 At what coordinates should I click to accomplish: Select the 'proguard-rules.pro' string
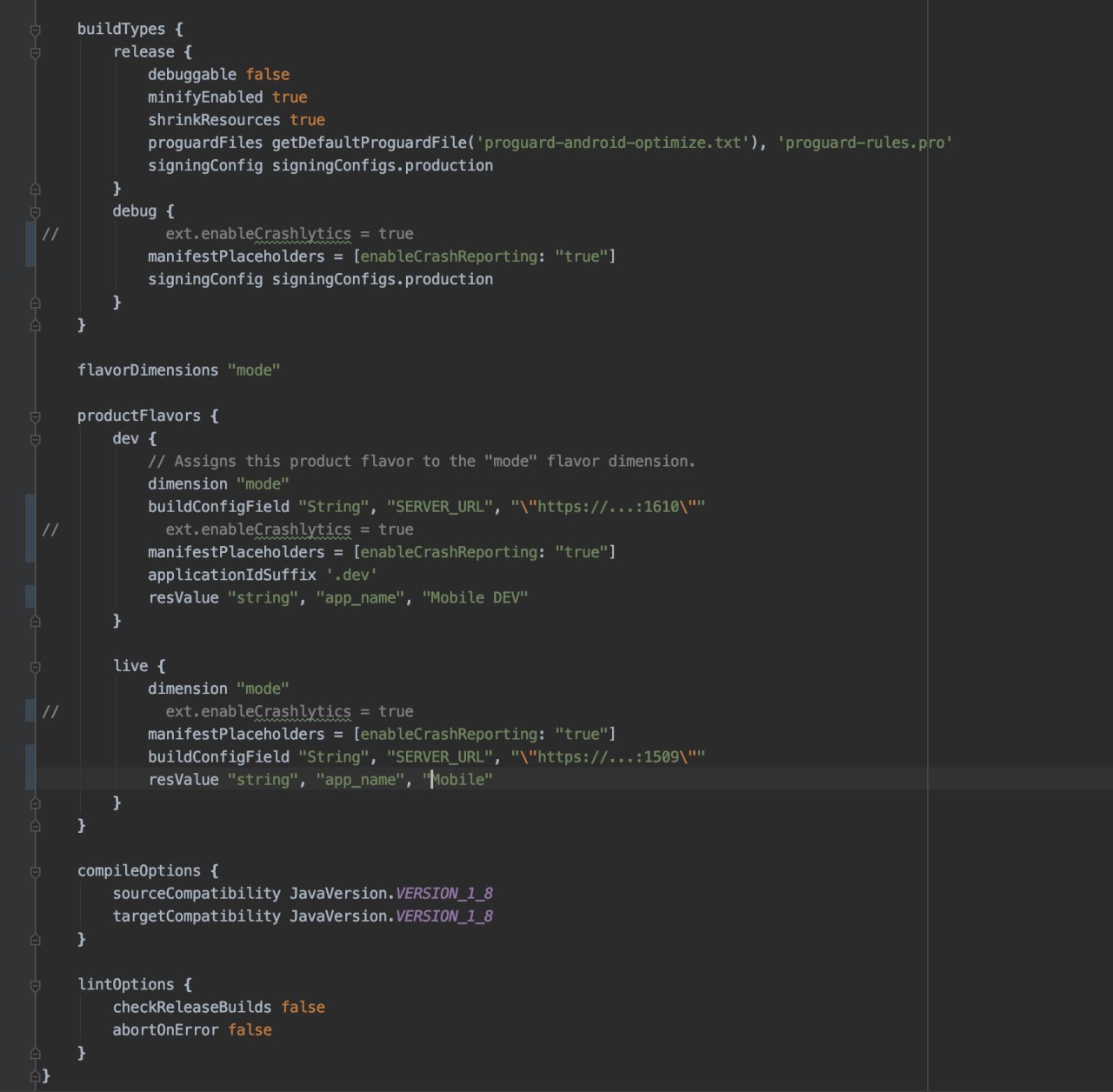point(865,143)
